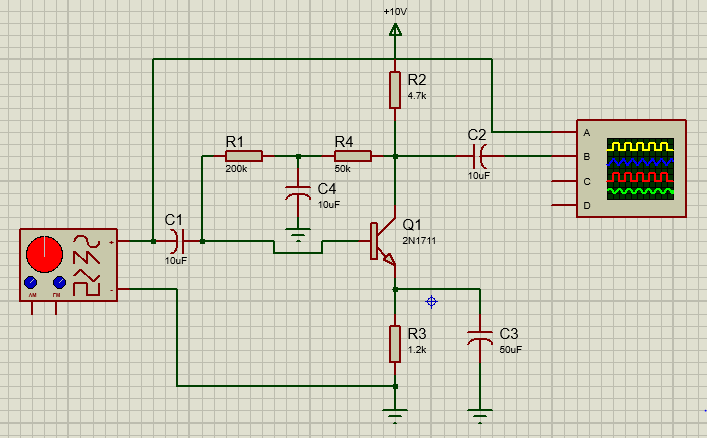This screenshot has height=438, width=707.
Task: Click the wire junction dot left of C1
Action: click(153, 241)
